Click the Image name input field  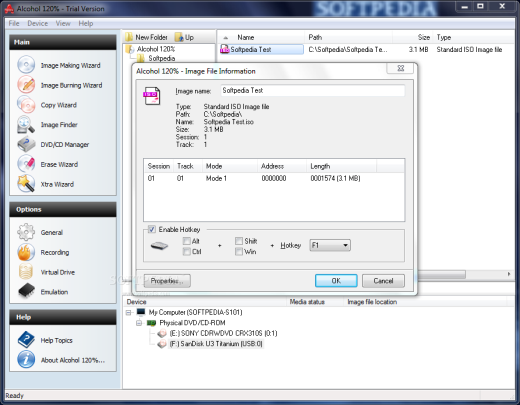[313, 90]
